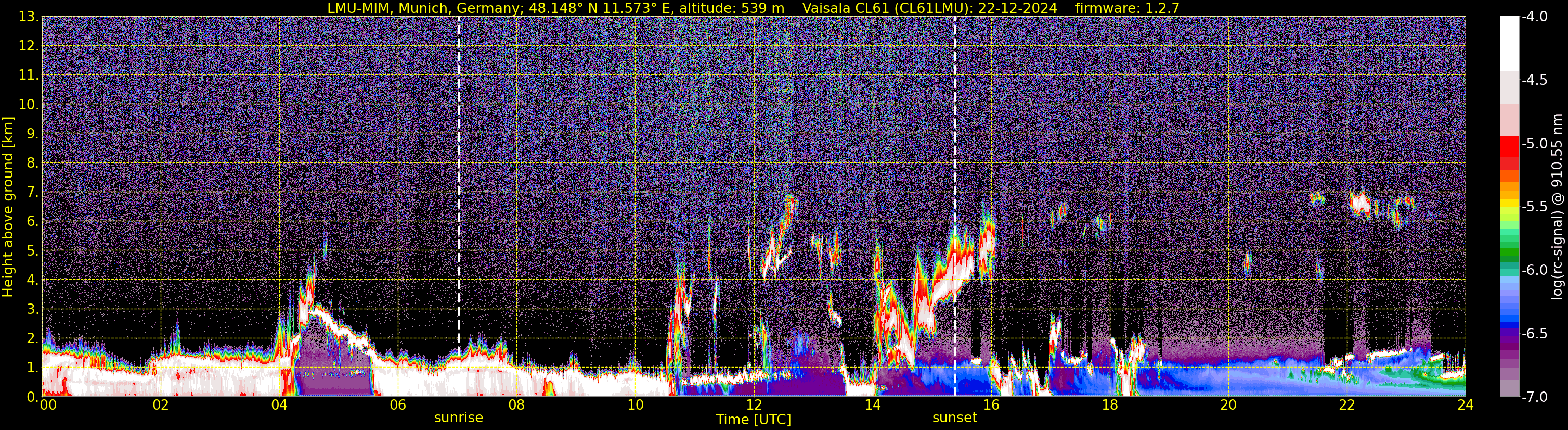The image size is (1568, 430).
Task: Click the height axis tick label 9
Action: [33, 133]
